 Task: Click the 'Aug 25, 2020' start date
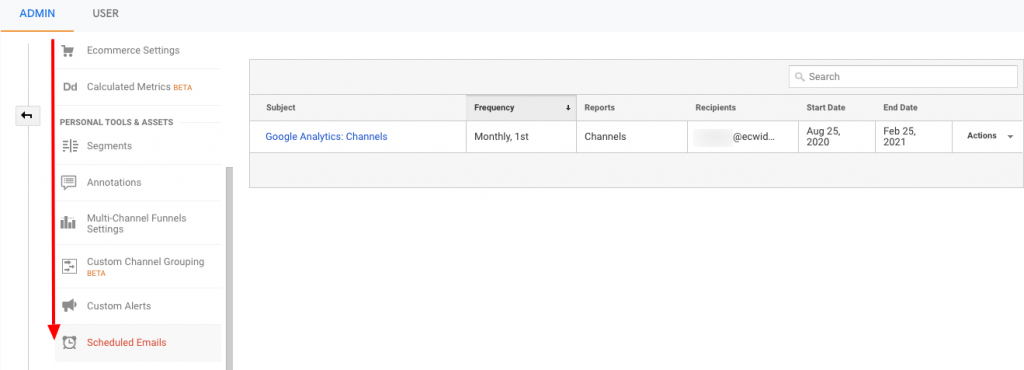point(824,136)
